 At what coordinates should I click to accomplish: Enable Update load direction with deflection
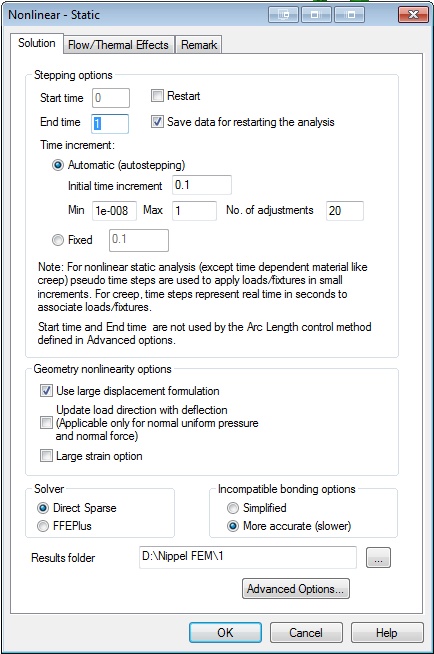(x=46, y=423)
